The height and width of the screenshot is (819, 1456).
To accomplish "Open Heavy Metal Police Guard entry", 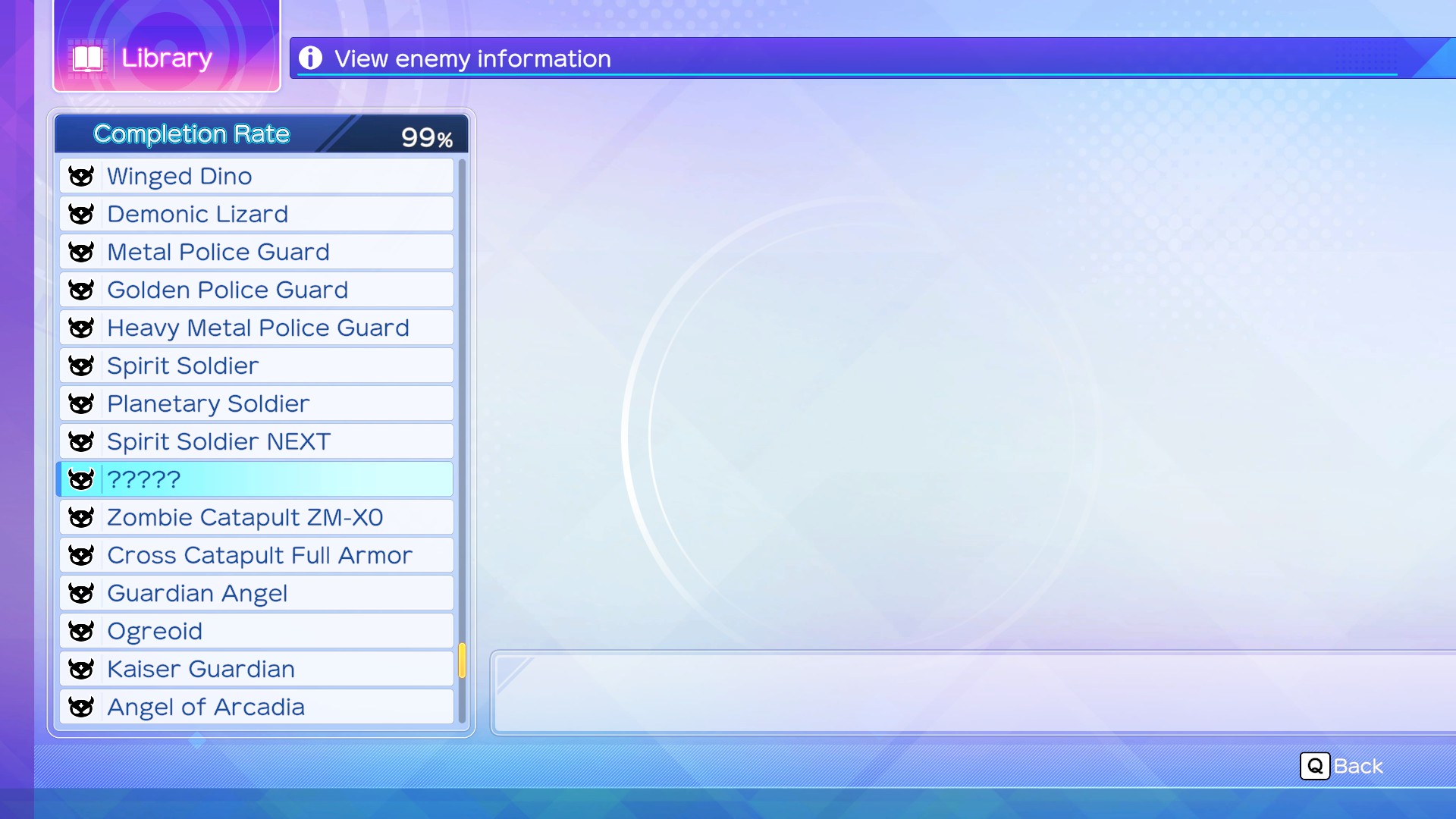I will (256, 328).
